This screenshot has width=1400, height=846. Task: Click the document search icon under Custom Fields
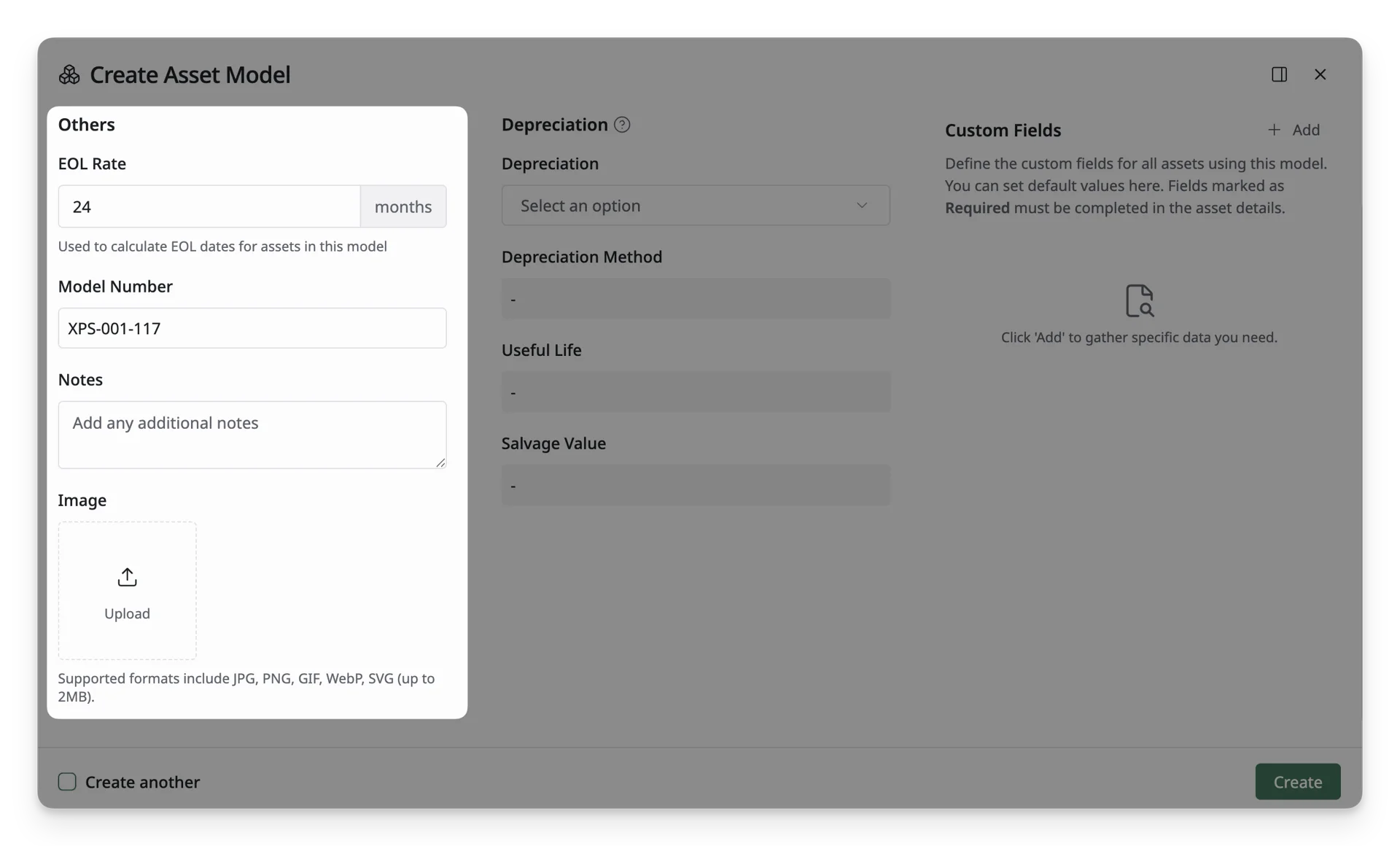click(x=1139, y=300)
